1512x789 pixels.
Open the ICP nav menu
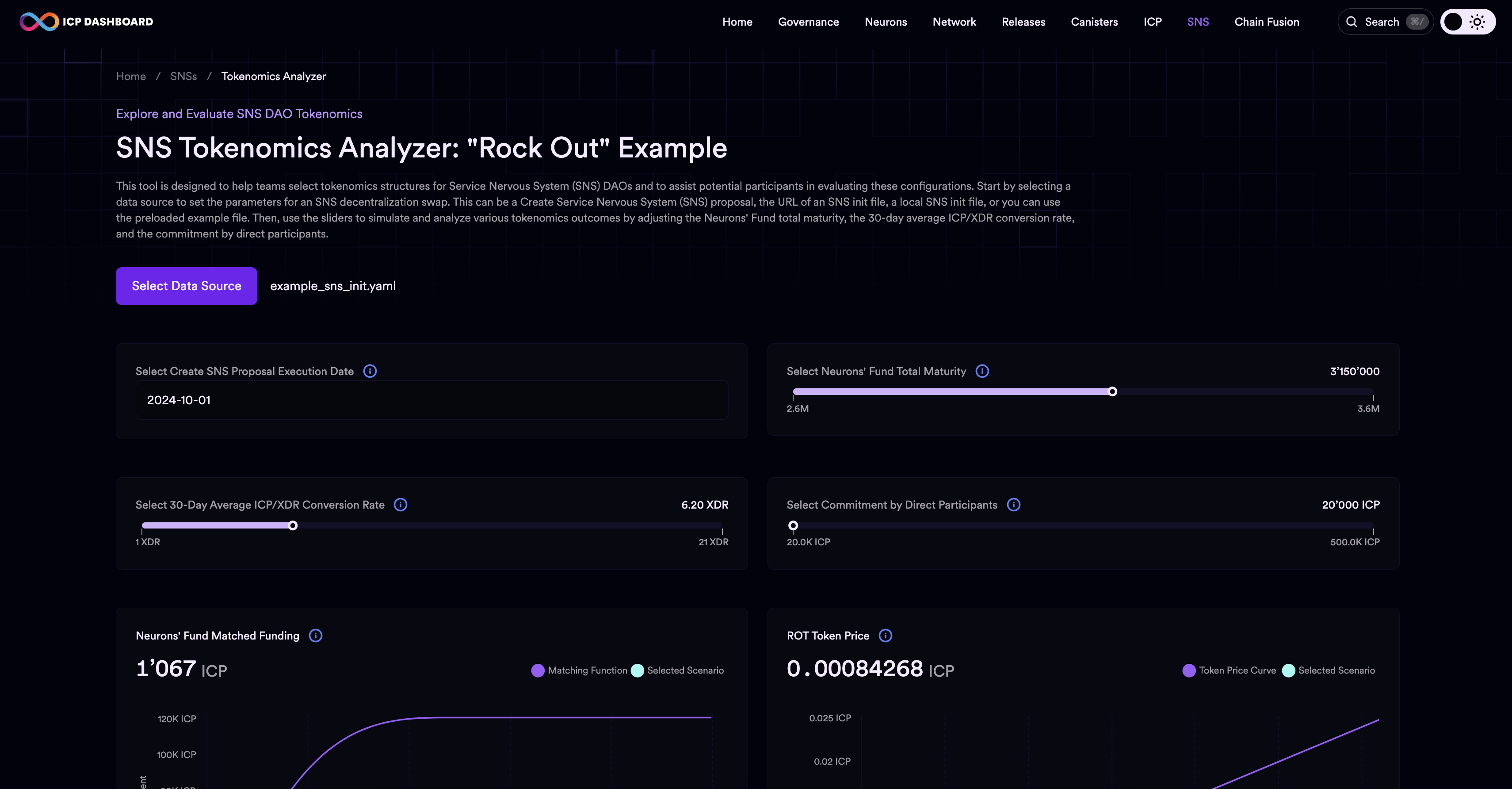tap(1153, 22)
